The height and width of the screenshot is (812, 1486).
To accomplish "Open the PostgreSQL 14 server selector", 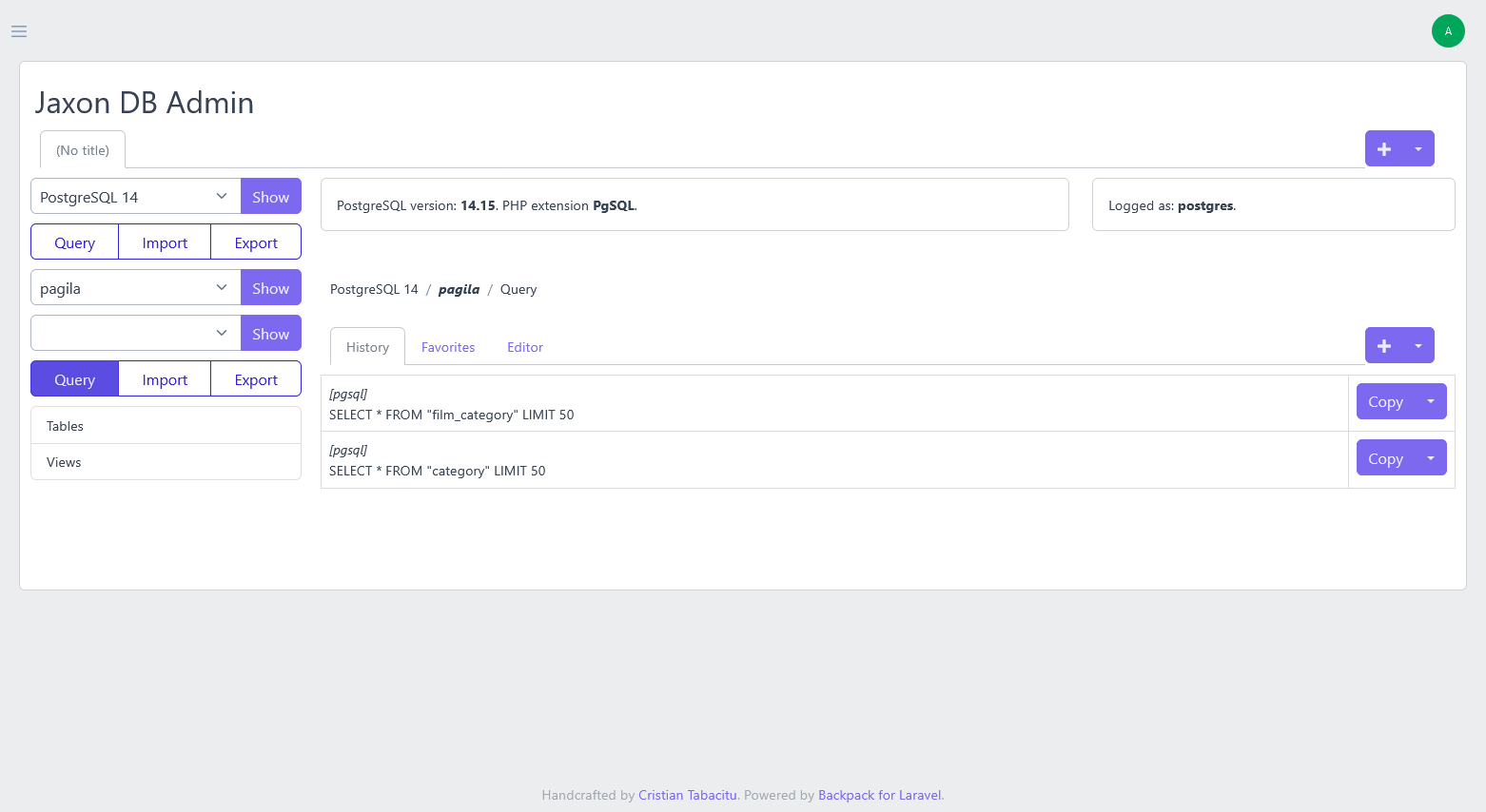I will coord(133,196).
